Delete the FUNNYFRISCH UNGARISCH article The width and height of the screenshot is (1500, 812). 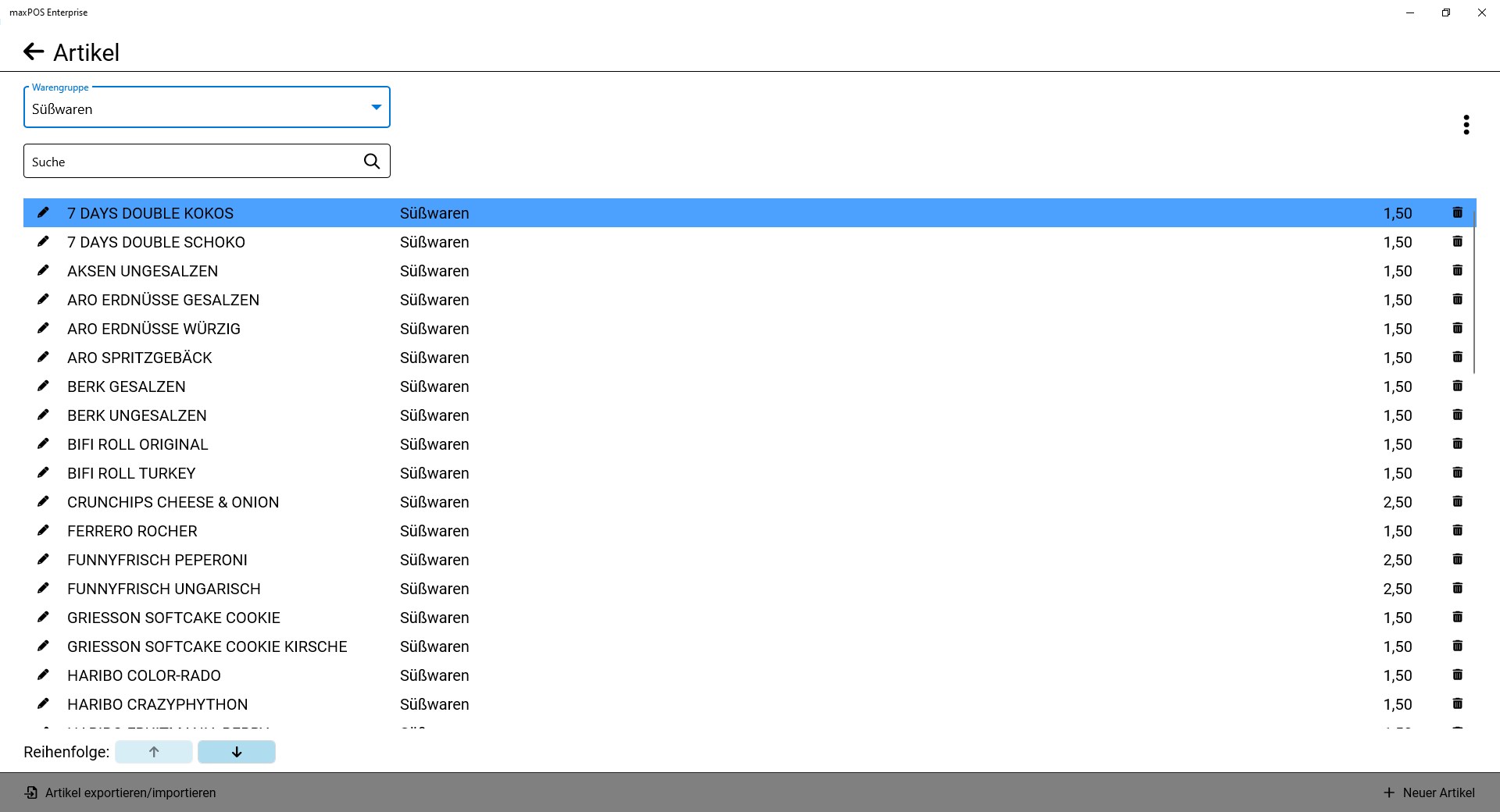[x=1457, y=588]
